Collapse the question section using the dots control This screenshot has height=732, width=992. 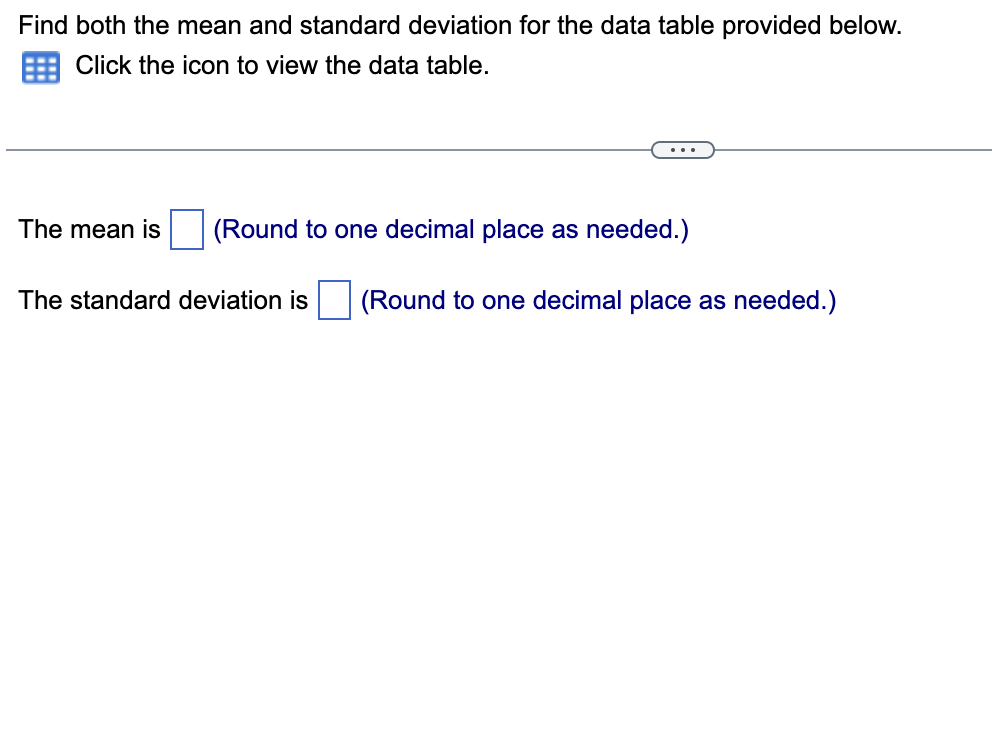click(x=683, y=149)
